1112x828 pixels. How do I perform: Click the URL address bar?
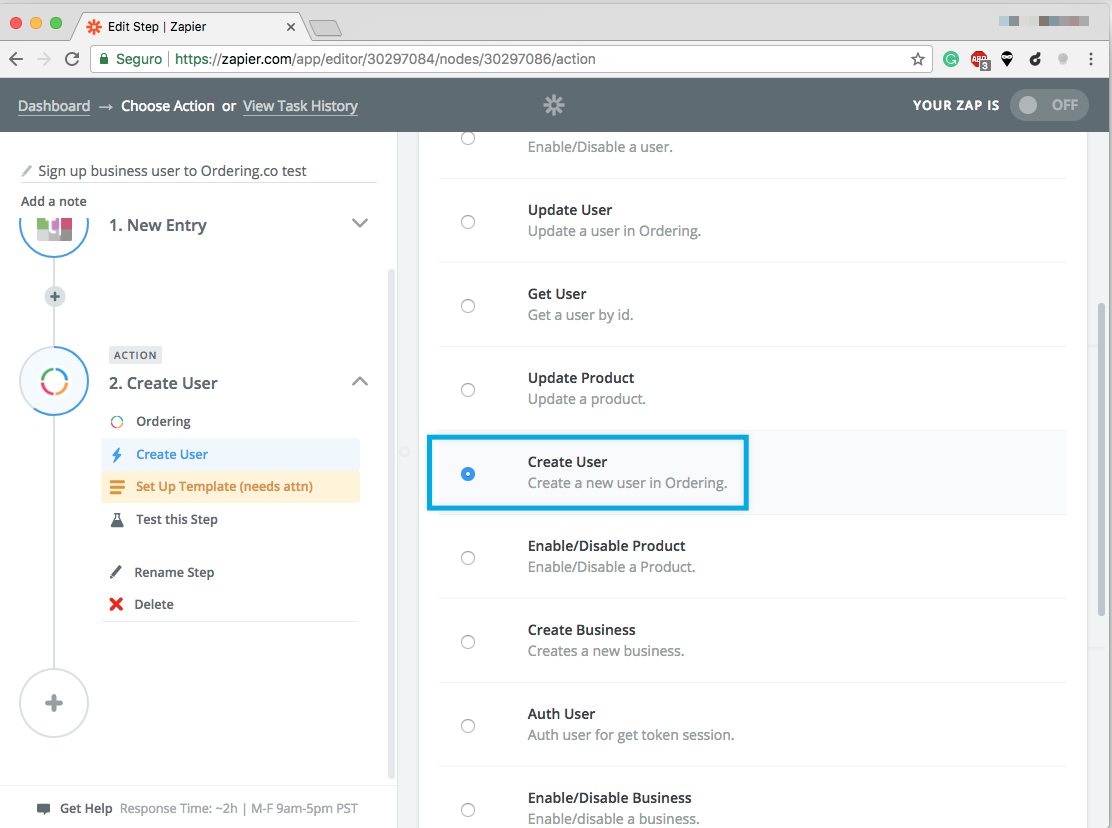tap(511, 59)
